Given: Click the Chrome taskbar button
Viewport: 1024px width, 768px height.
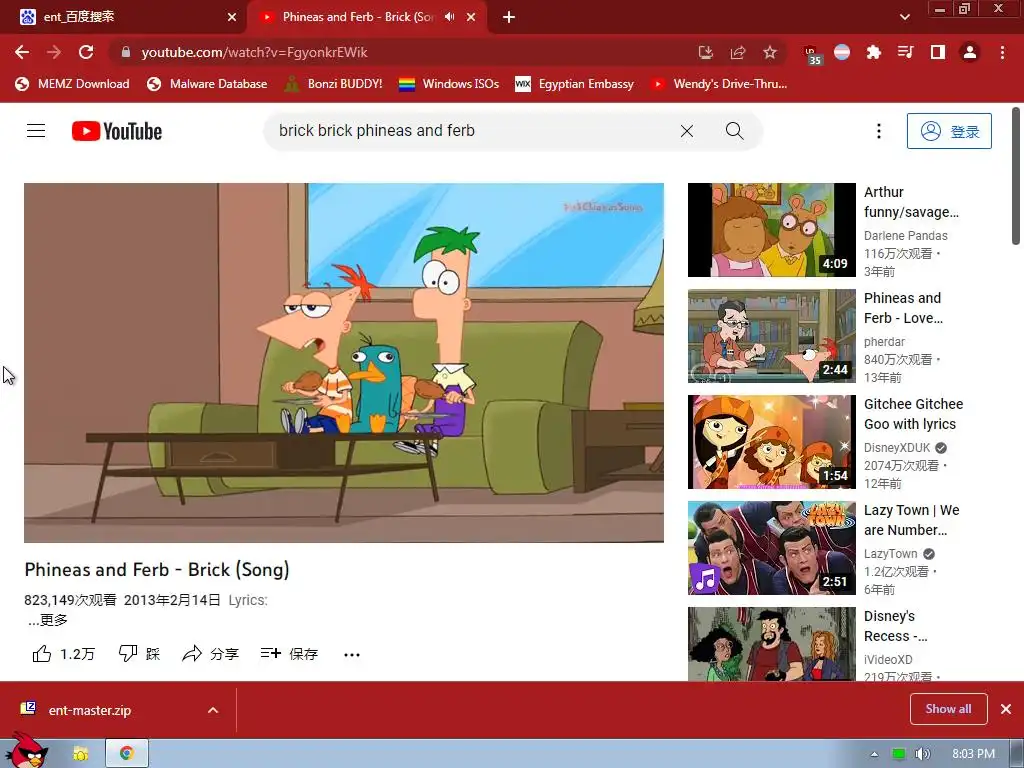Looking at the screenshot, I should point(127,754).
